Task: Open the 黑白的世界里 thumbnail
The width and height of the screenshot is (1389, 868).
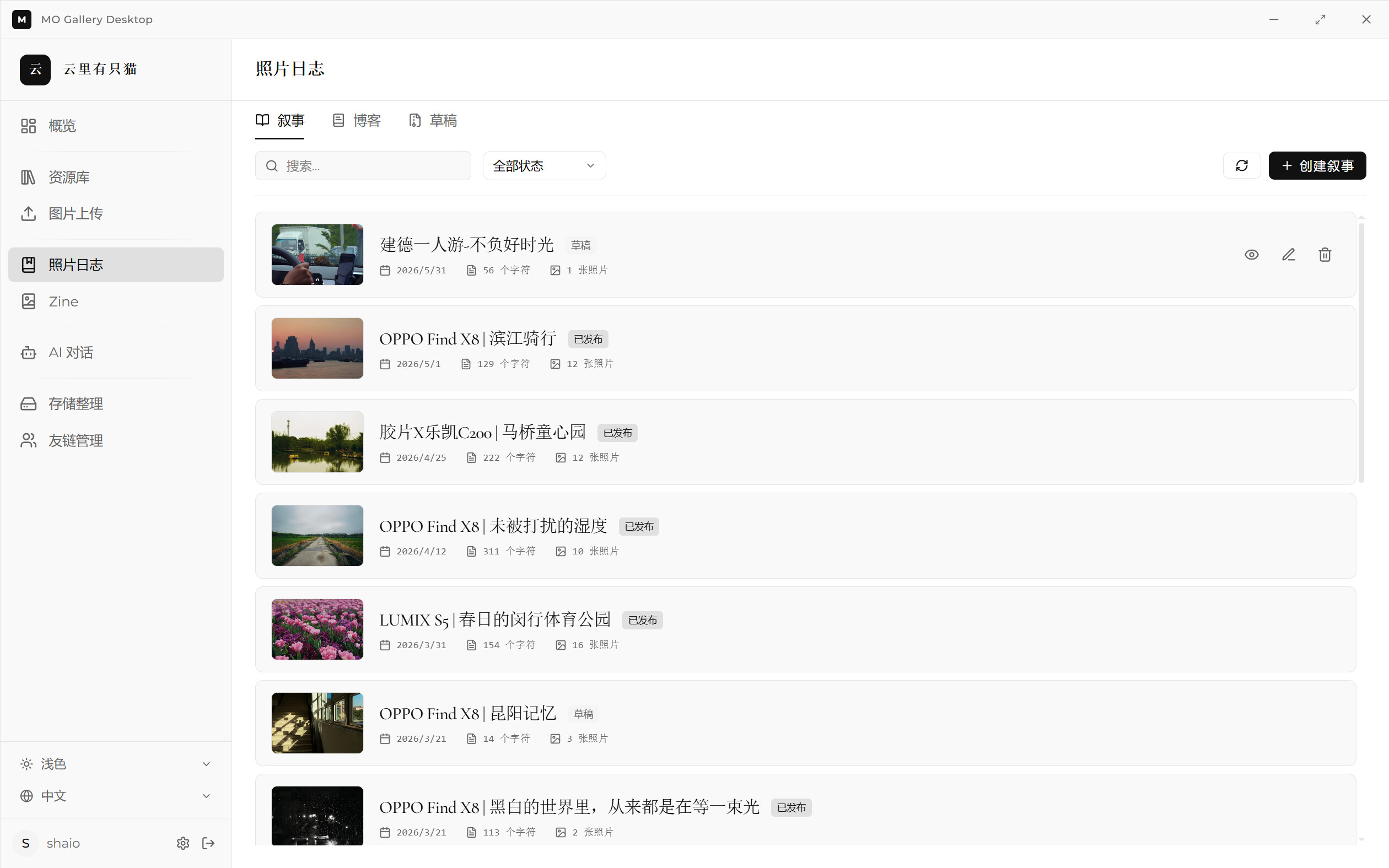Action: coord(317,815)
